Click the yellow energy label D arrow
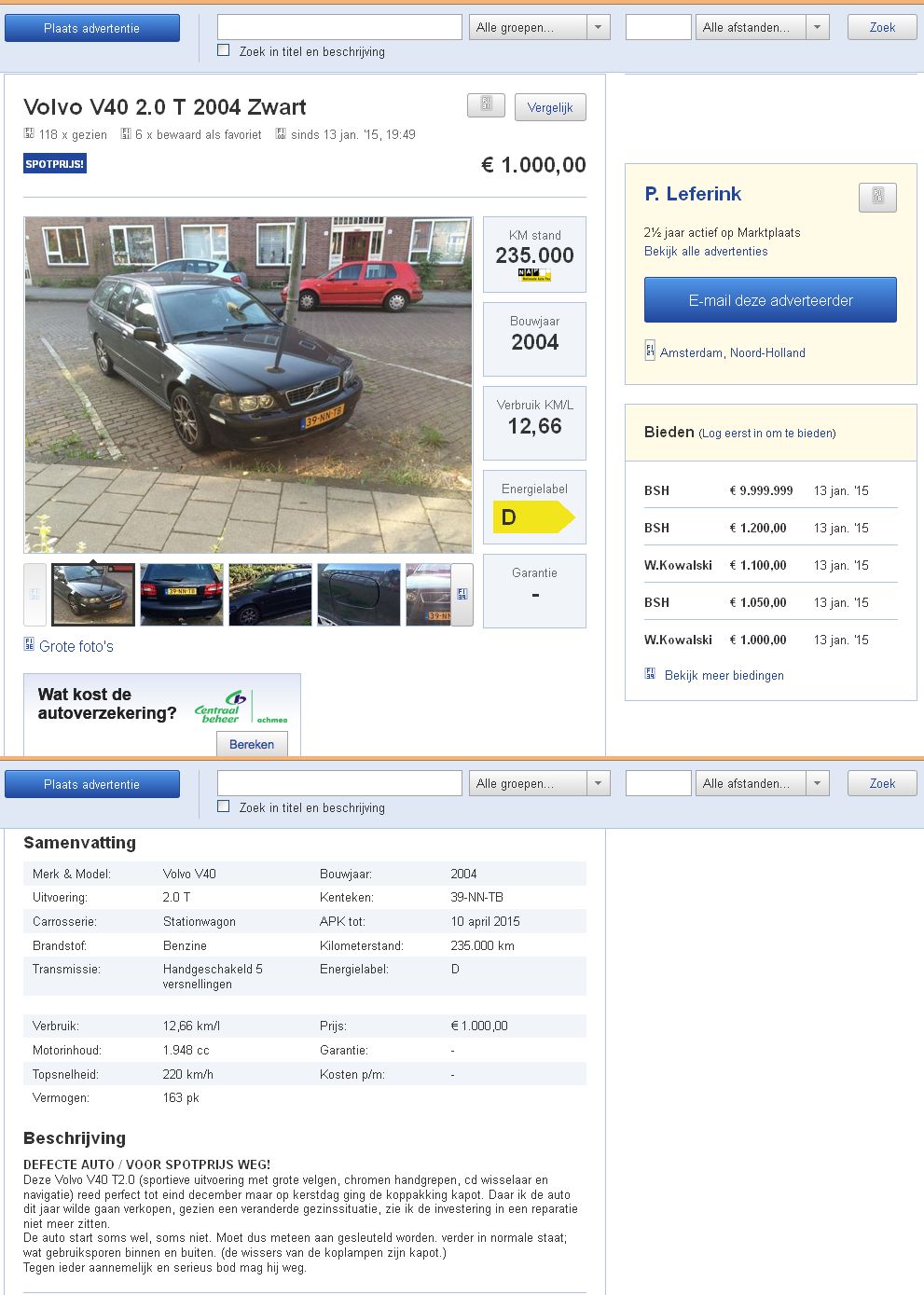924x1295 pixels. [534, 517]
